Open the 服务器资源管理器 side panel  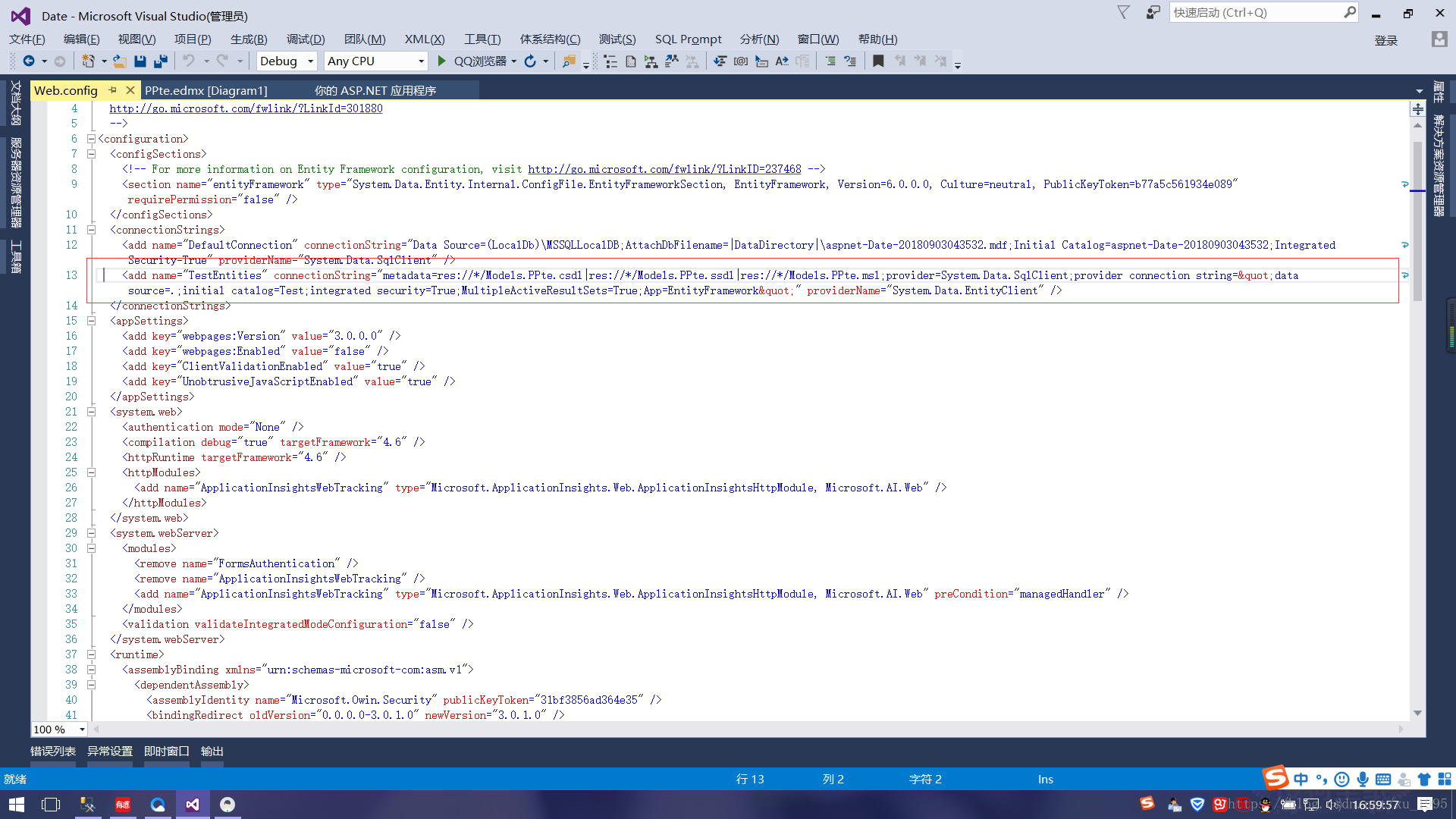click(16, 183)
